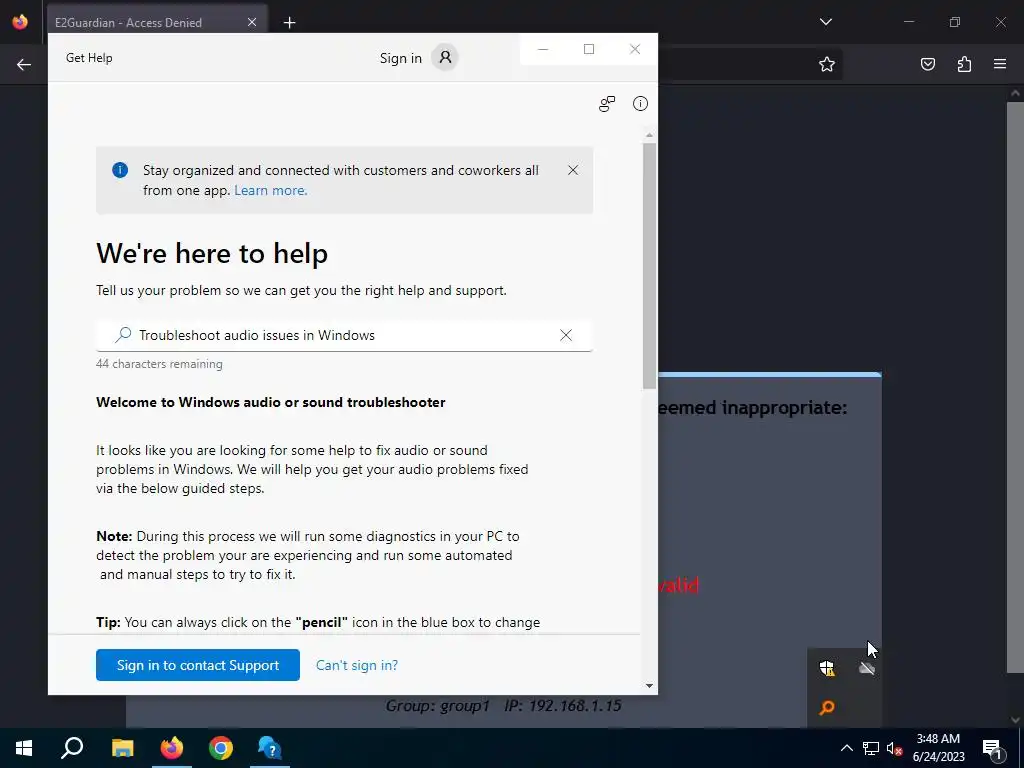Click the 'We're here to help' heading

click(x=212, y=253)
